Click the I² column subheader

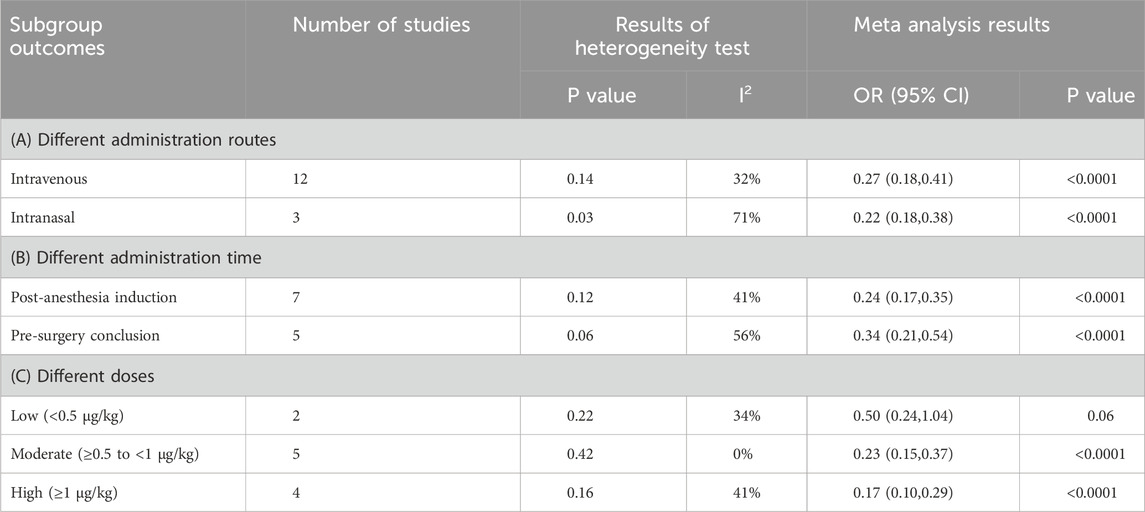(744, 96)
